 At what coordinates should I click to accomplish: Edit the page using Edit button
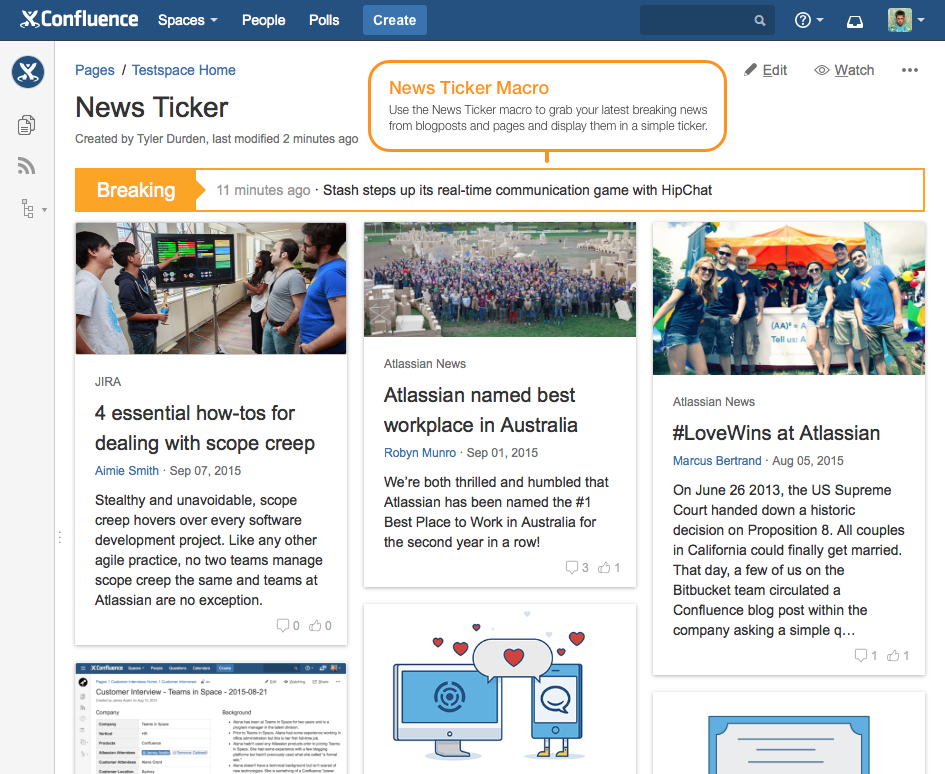[x=765, y=70]
